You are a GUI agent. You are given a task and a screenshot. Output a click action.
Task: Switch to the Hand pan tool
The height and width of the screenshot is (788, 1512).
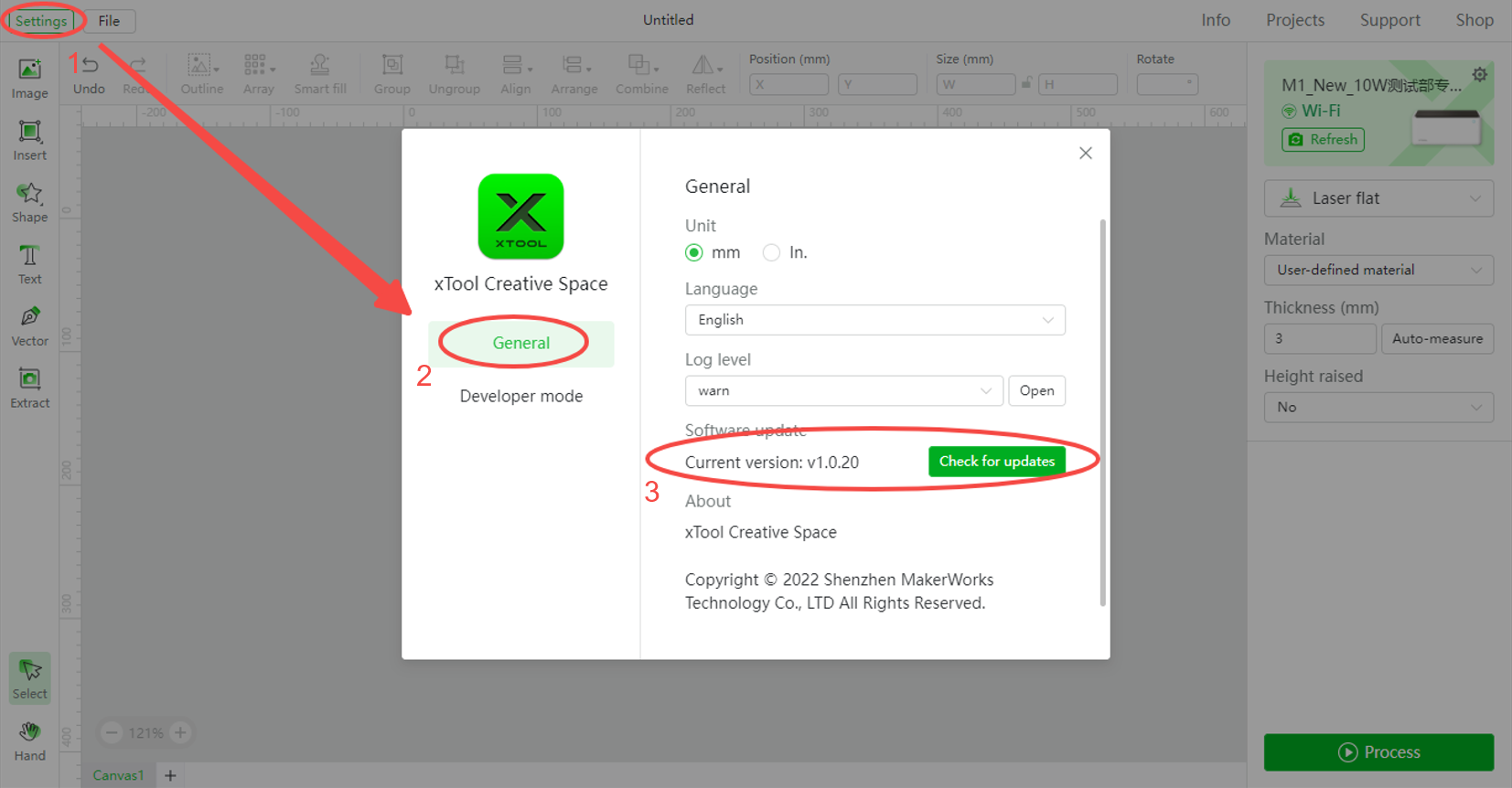pyautogui.click(x=29, y=741)
